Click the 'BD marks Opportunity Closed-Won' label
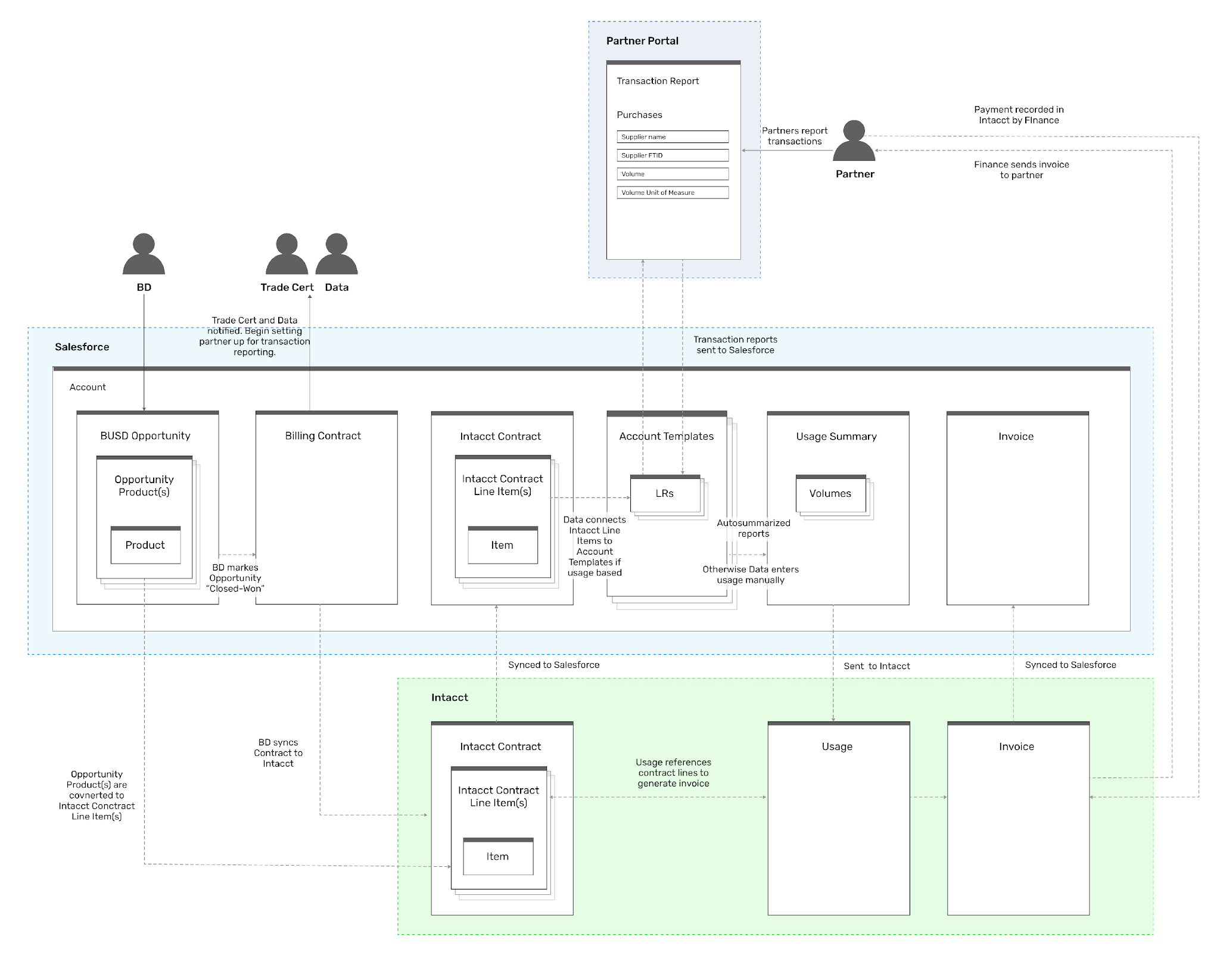The image size is (1220, 980). coord(235,578)
